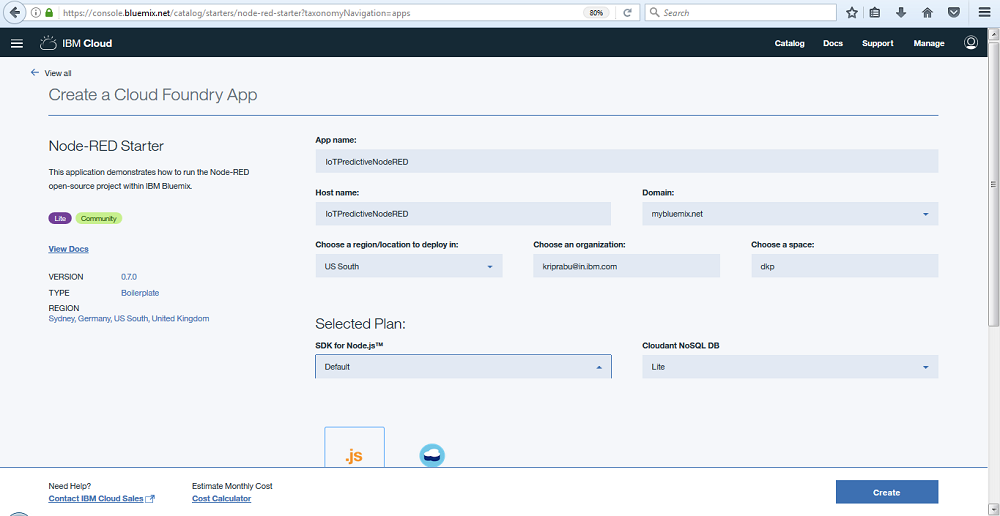Reload the page with refresh icon
Image resolution: width=1000 pixels, height=516 pixels.
click(x=628, y=13)
